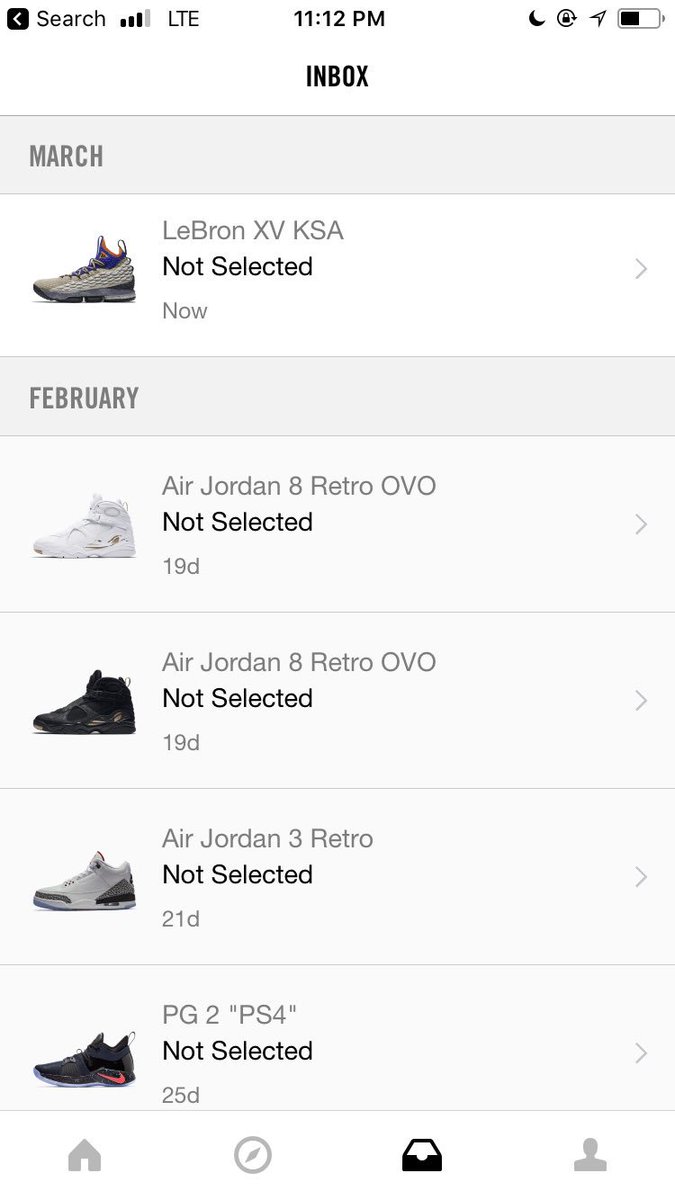
Task: Tap the location arrow status icon
Action: coord(598,19)
